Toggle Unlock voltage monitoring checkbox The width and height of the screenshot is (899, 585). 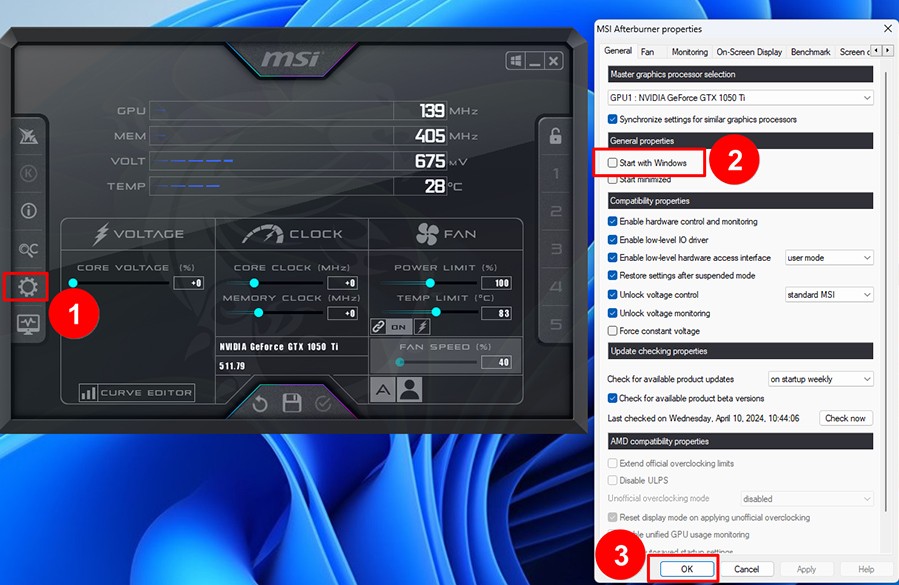pyautogui.click(x=612, y=313)
